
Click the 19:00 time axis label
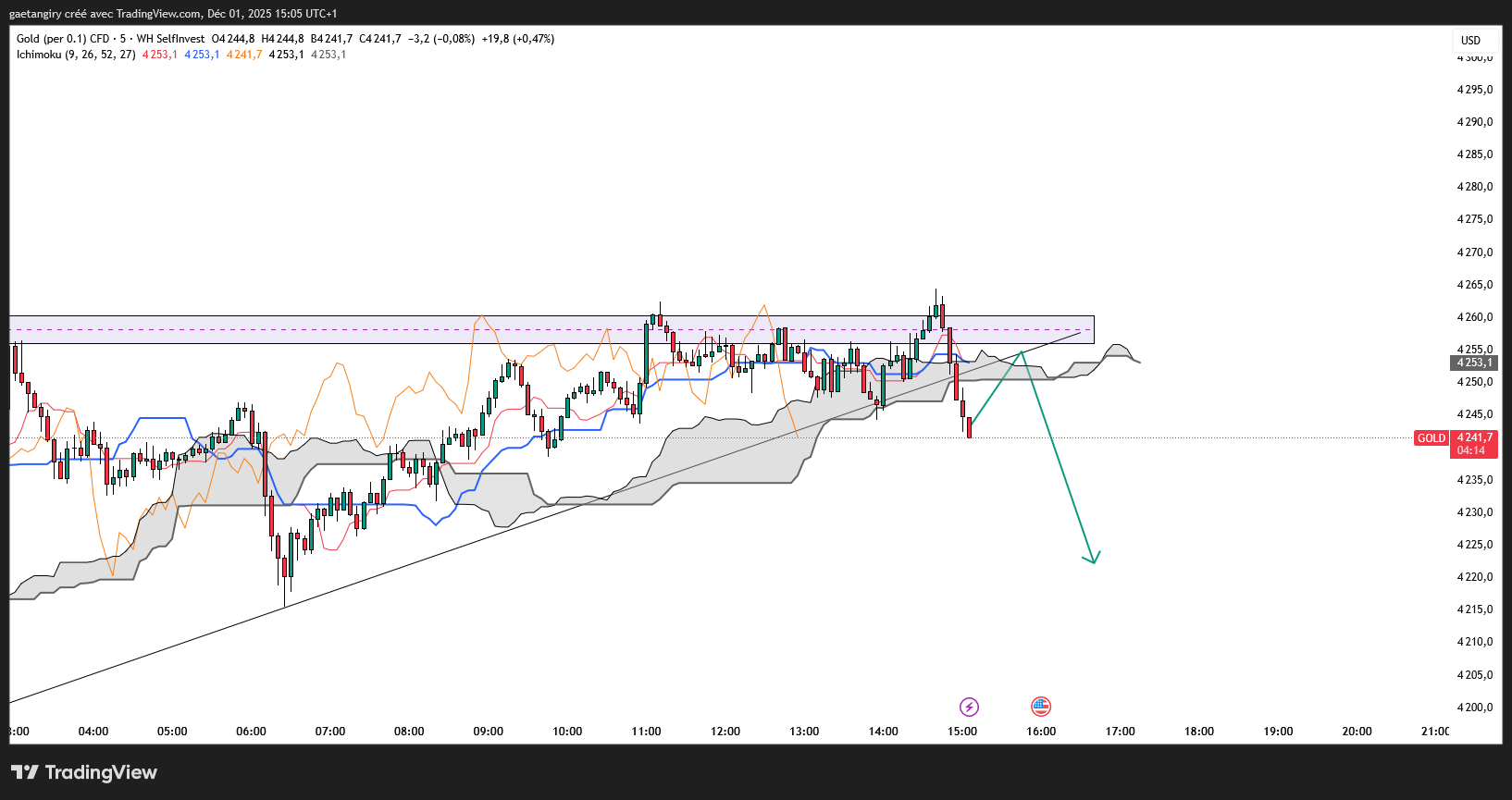pos(1278,732)
